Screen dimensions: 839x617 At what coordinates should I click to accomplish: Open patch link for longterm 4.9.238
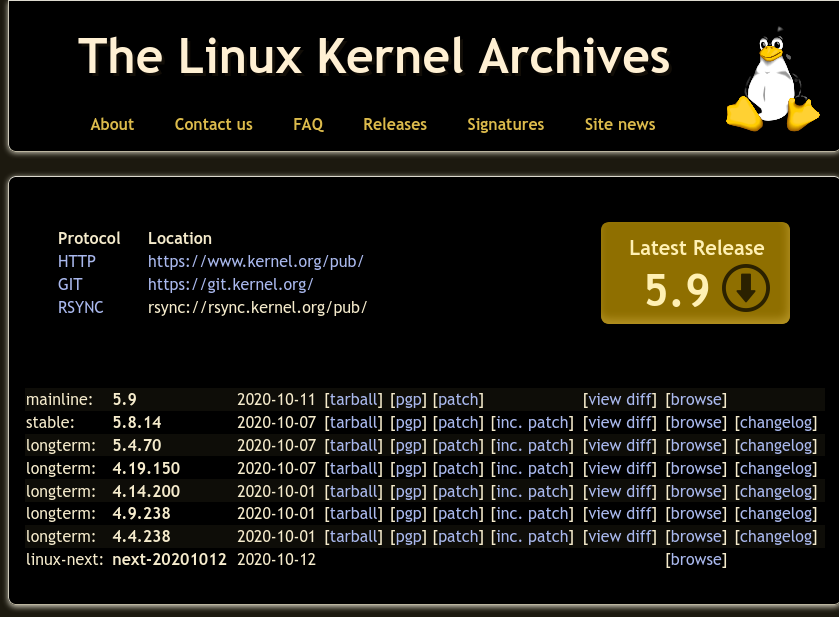[x=458, y=513]
